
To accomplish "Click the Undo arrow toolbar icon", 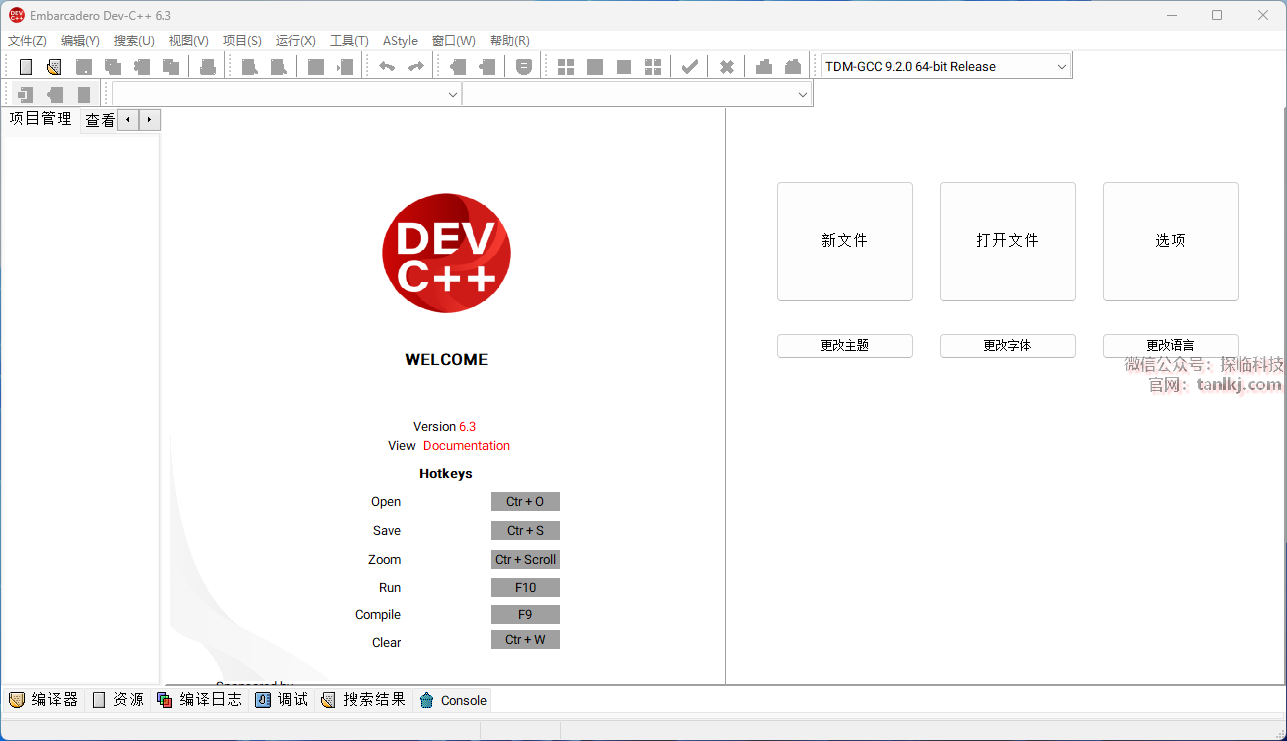I will [387, 67].
